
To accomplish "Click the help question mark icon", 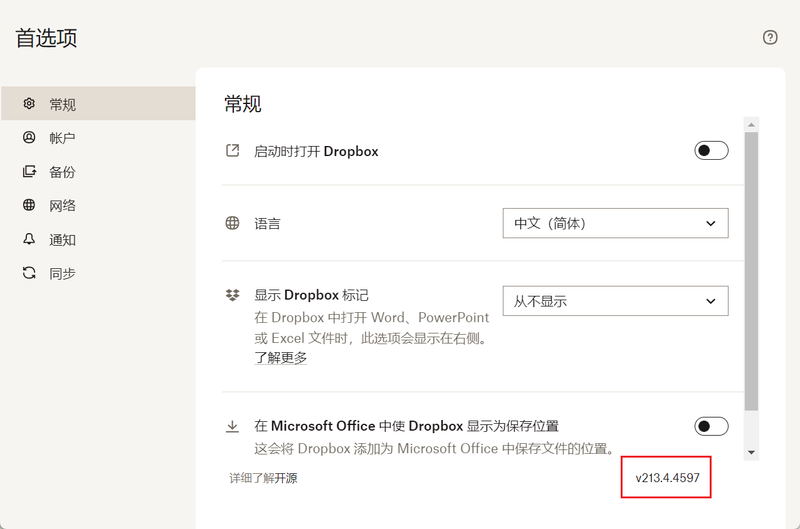I will (770, 38).
